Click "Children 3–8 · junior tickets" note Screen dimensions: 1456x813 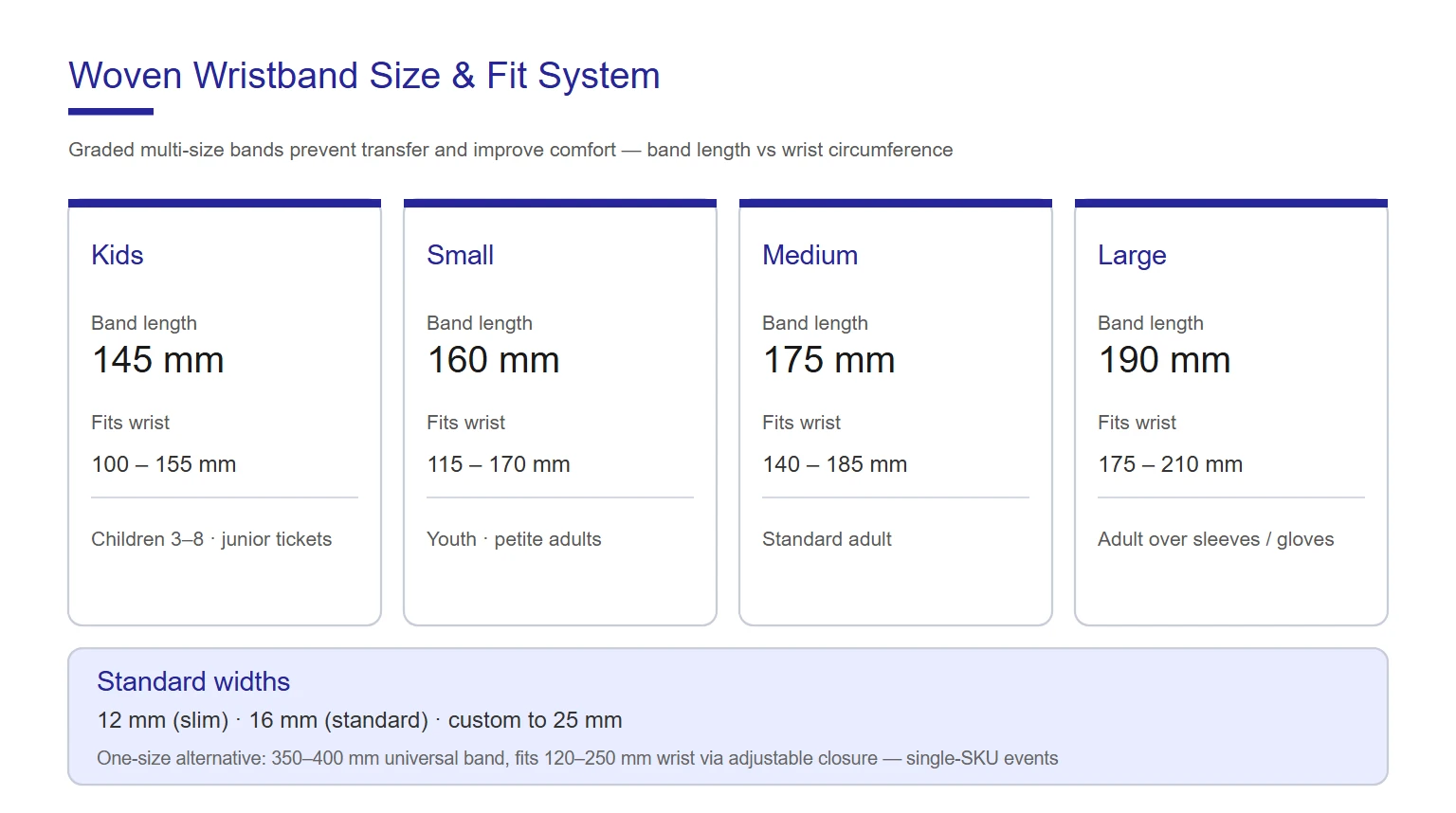tap(211, 539)
